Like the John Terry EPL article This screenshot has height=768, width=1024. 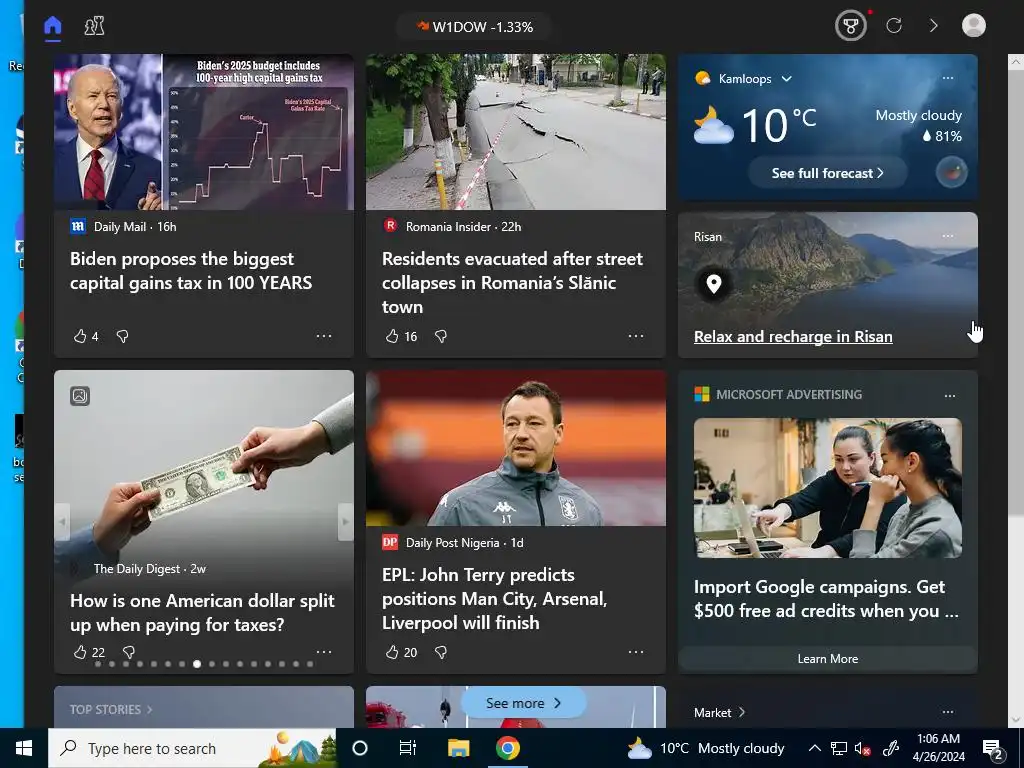pyautogui.click(x=392, y=652)
